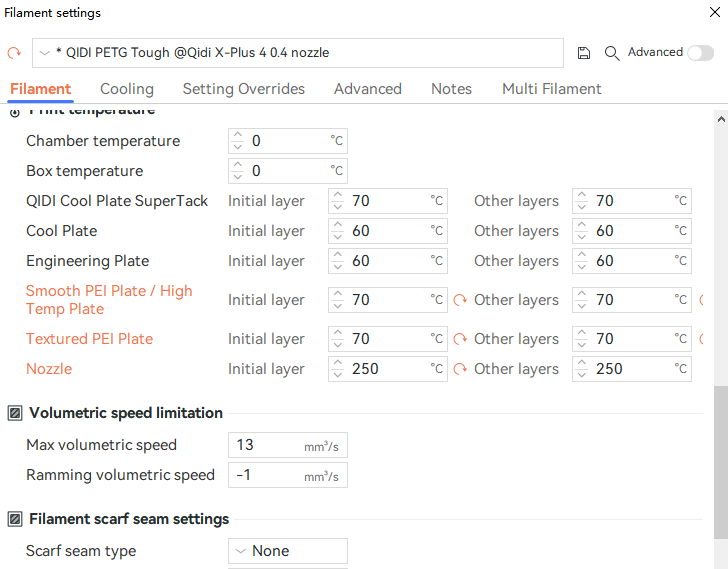This screenshot has height=569, width=728.
Task: Switch to the Cooling tab
Action: 127,89
